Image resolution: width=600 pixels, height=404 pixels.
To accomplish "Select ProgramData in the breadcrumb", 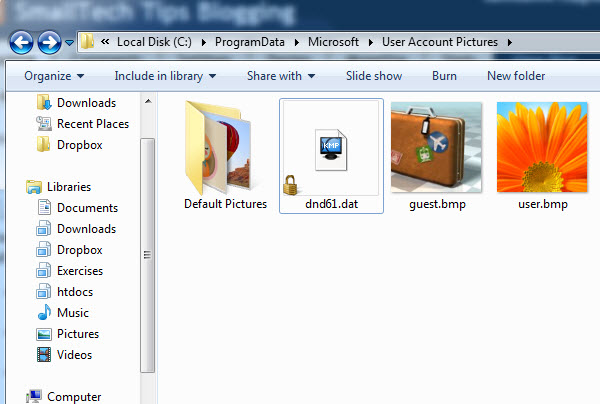I will 249,42.
